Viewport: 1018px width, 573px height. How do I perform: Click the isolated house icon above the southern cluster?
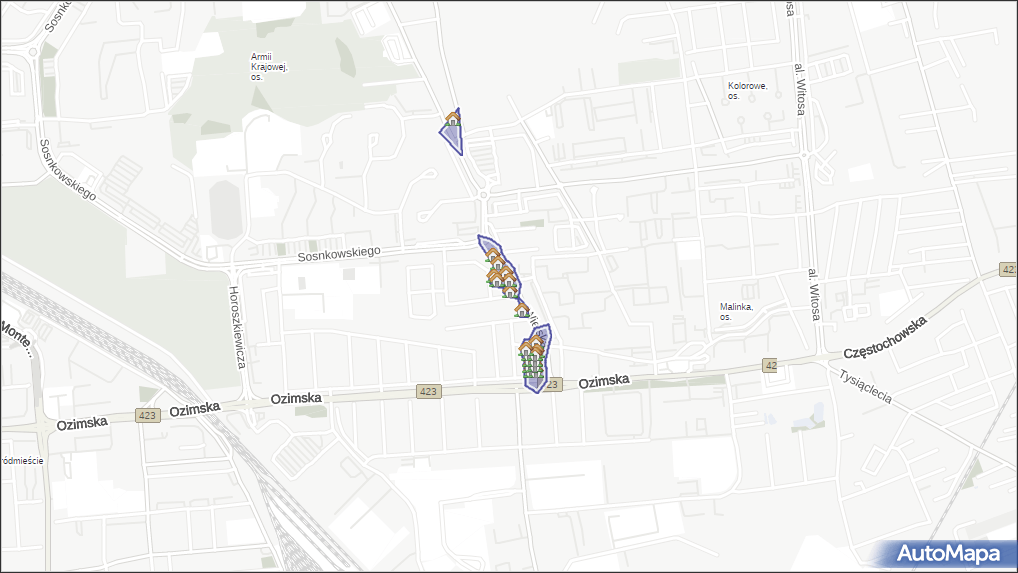(522, 309)
